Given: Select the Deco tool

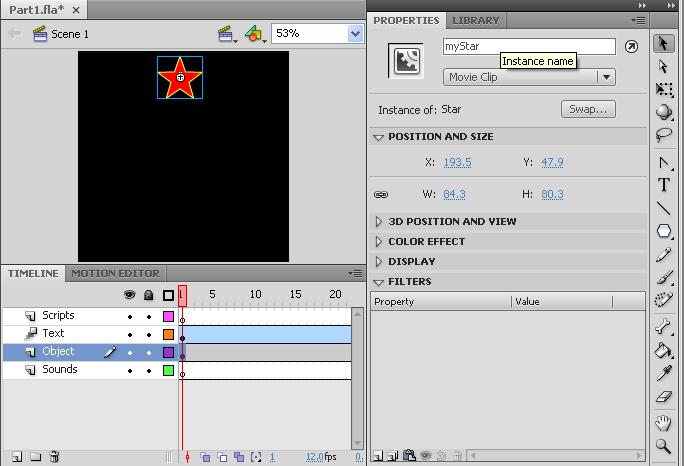Looking at the screenshot, I should tap(663, 300).
